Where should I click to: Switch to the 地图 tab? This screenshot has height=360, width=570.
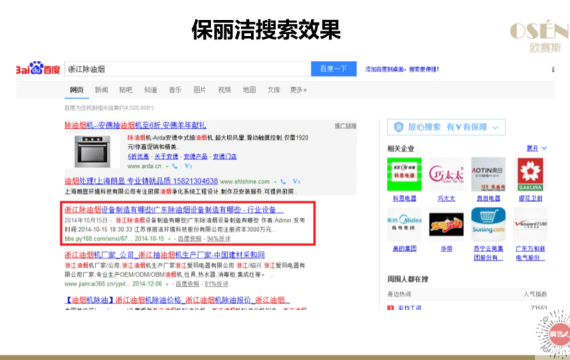(x=249, y=90)
